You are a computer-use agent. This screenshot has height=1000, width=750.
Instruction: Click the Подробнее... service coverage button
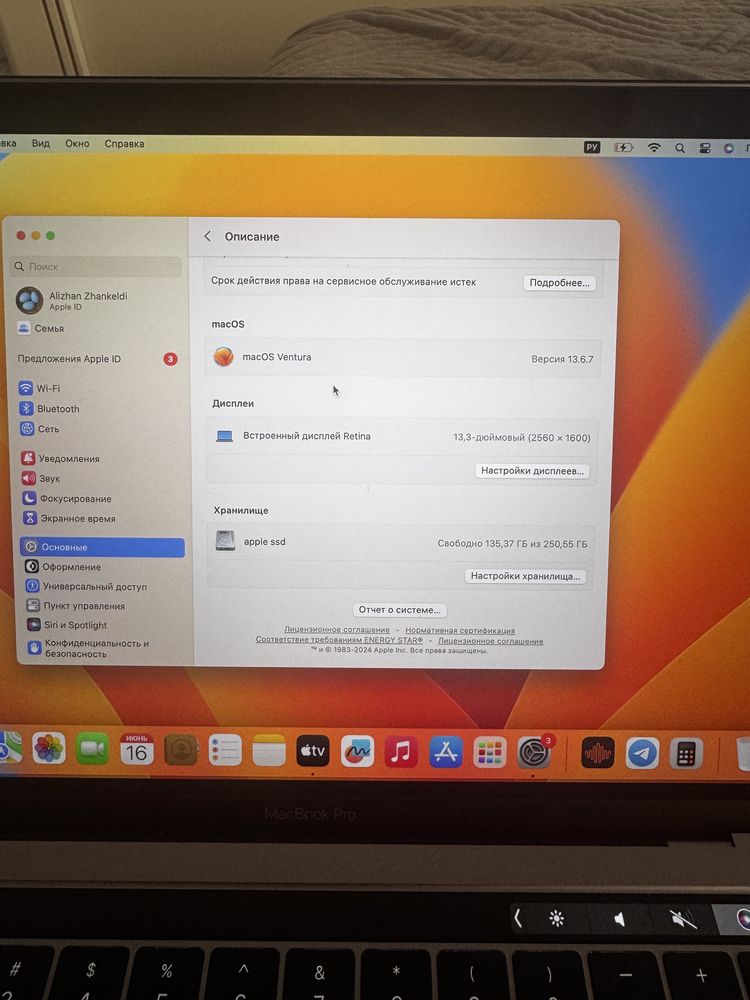pos(559,283)
